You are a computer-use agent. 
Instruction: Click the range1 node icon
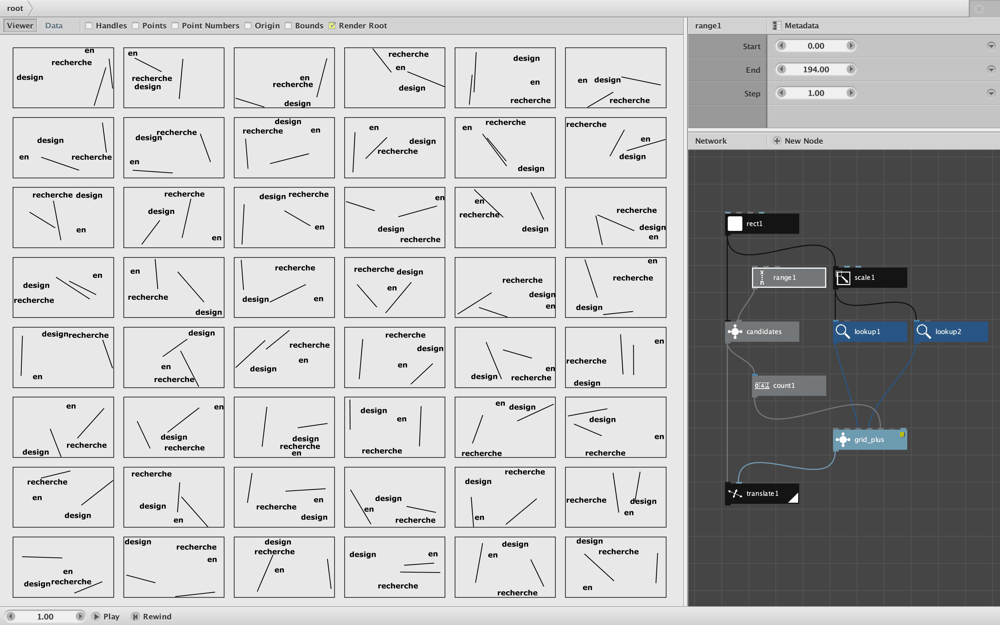(761, 277)
